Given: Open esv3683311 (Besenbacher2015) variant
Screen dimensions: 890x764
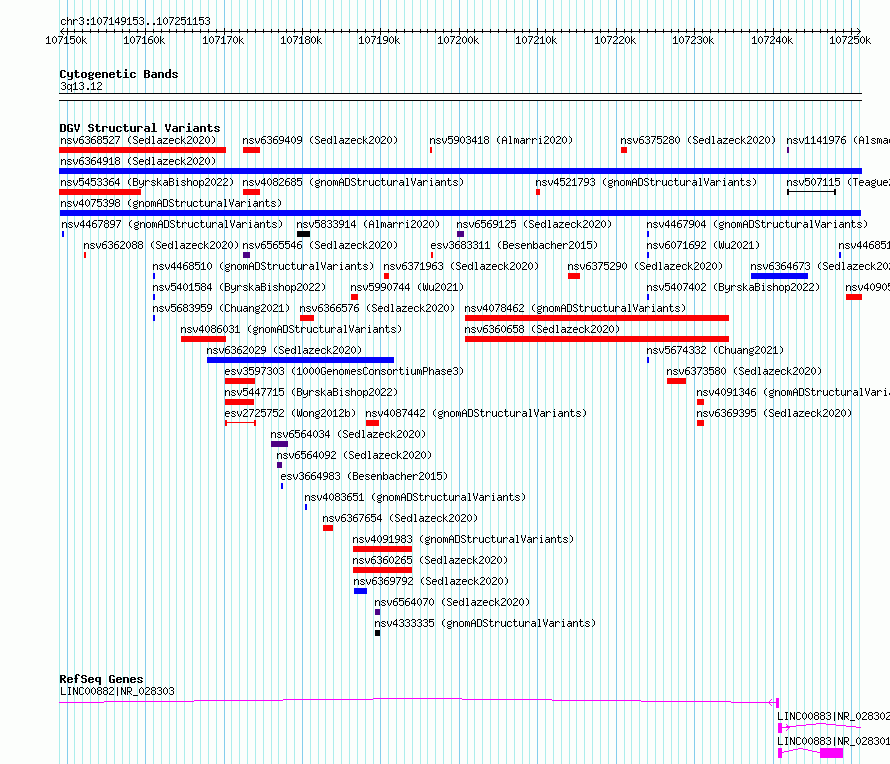Looking at the screenshot, I should tap(514, 245).
